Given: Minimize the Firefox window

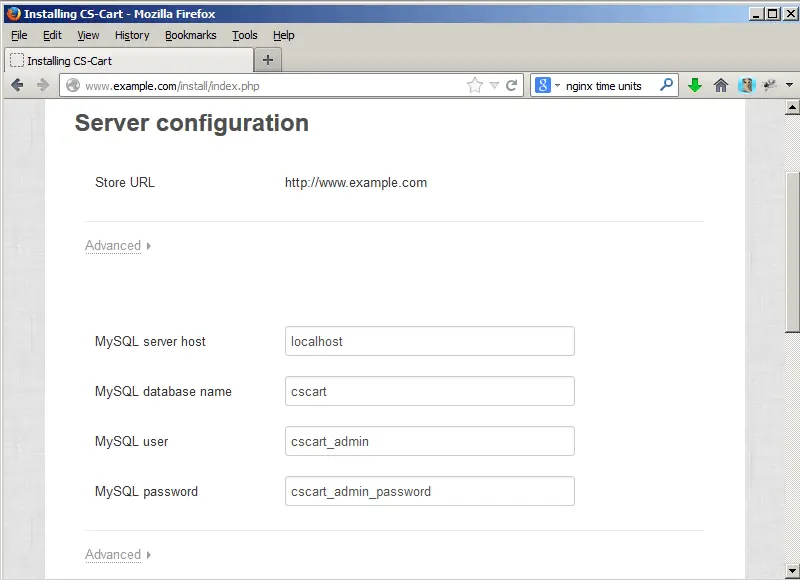Looking at the screenshot, I should click(x=757, y=14).
